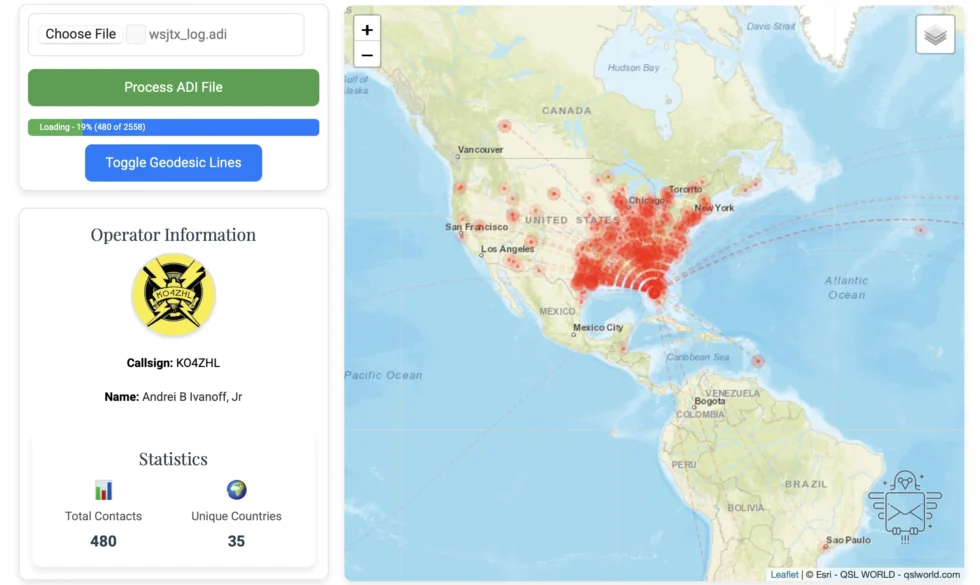
Task: Open the map layers control
Action: (935, 35)
